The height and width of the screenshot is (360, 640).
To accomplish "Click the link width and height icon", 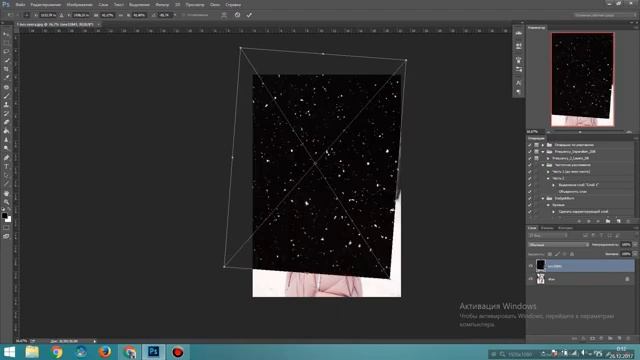I will (120, 15).
